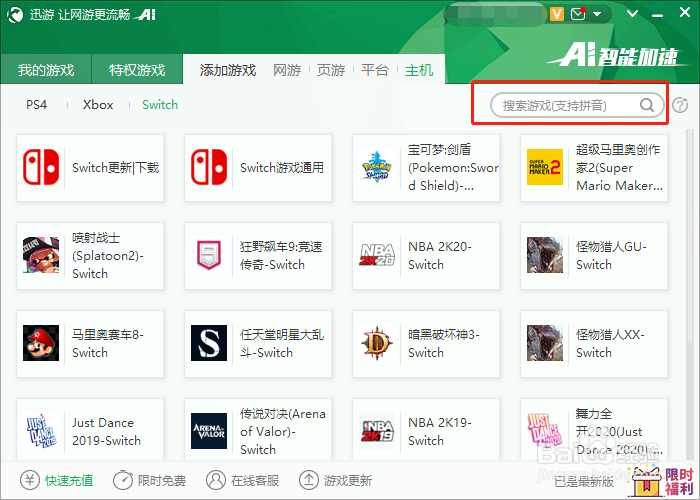Select the Arena of Valor icon
Image resolution: width=700 pixels, height=500 pixels.
pos(209,431)
